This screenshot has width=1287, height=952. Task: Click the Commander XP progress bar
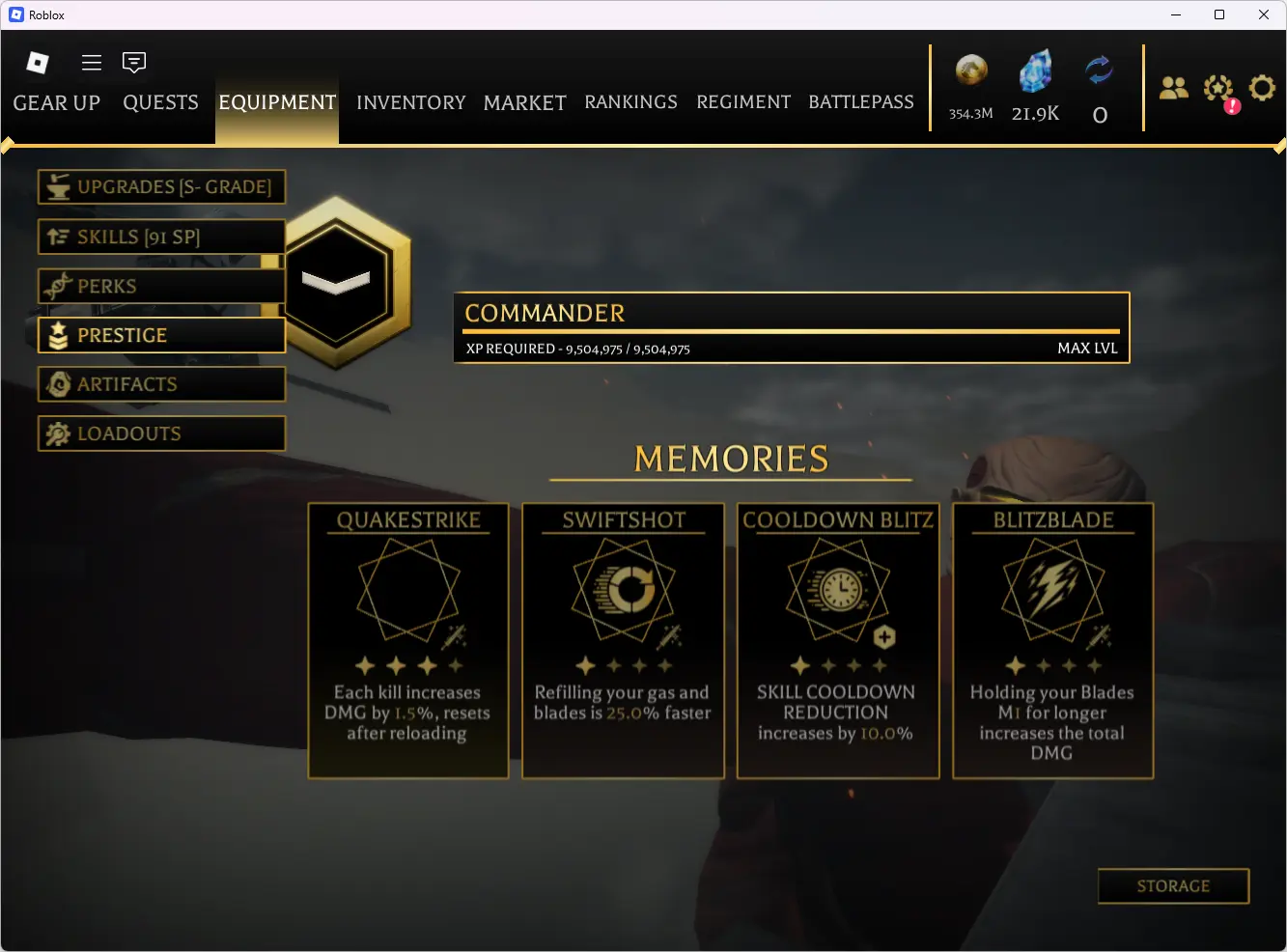click(792, 331)
